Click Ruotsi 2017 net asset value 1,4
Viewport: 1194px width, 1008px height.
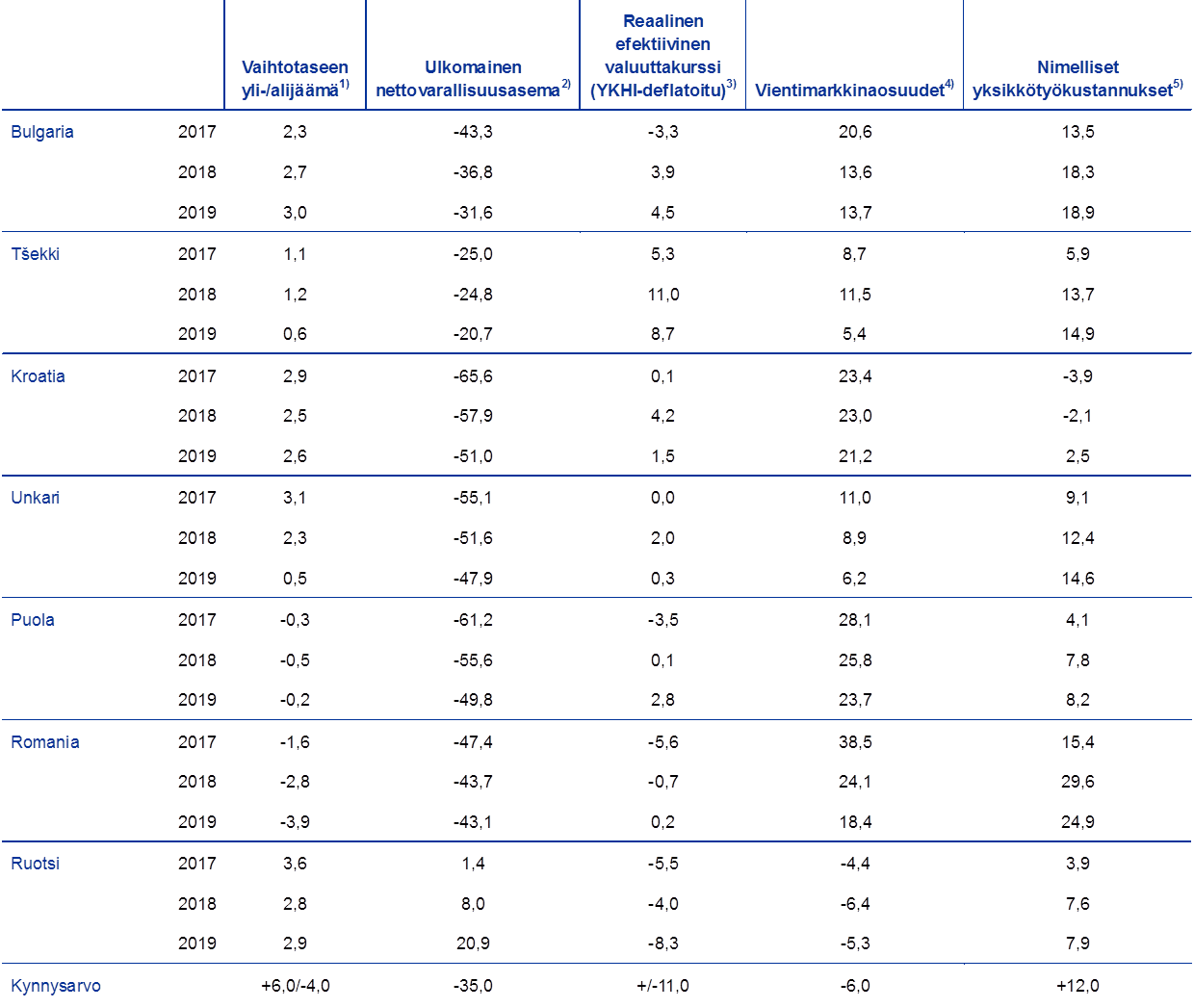(x=473, y=864)
